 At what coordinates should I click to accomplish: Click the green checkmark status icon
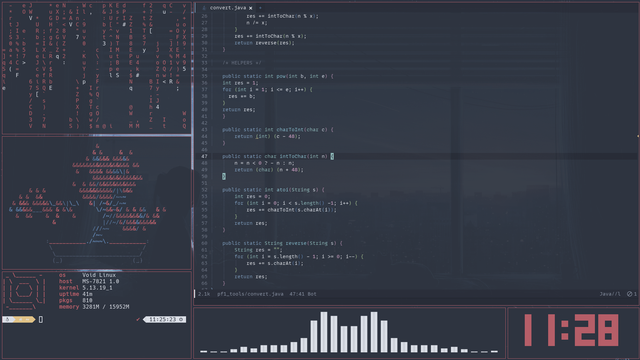138,319
